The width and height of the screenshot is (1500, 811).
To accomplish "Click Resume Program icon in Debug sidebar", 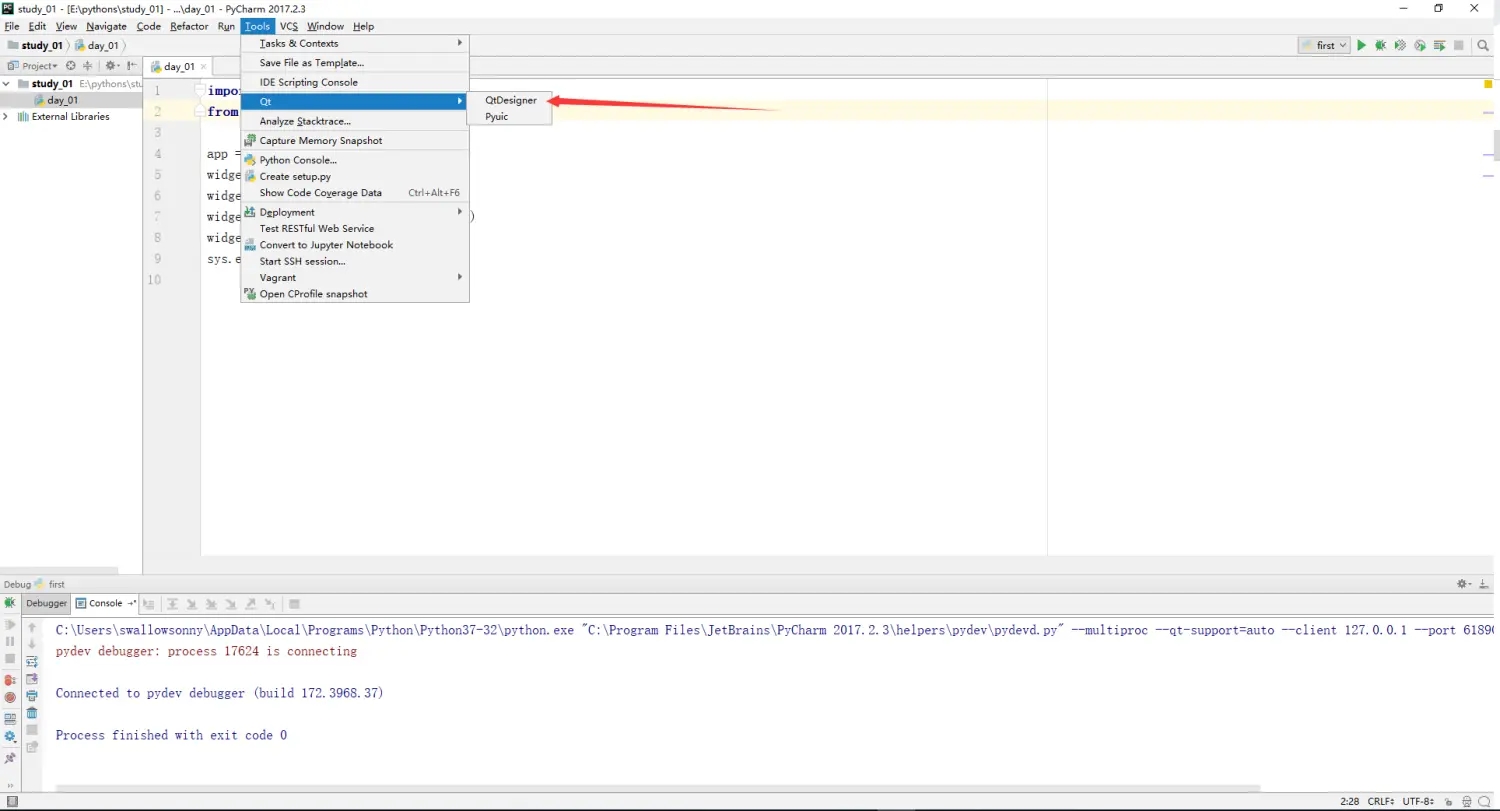I will coord(10,625).
